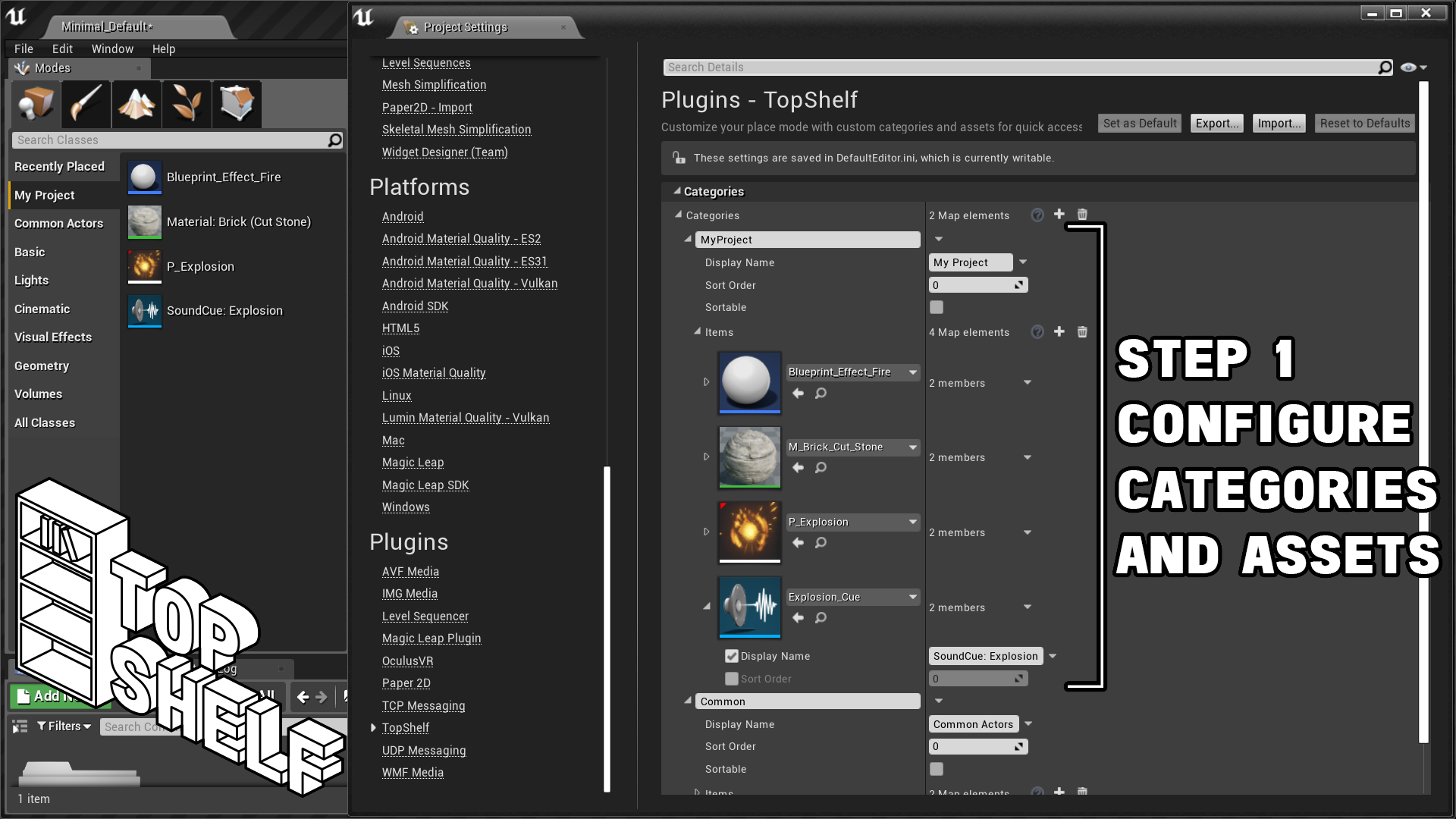Use selected asset for P_Explosion

[798, 542]
